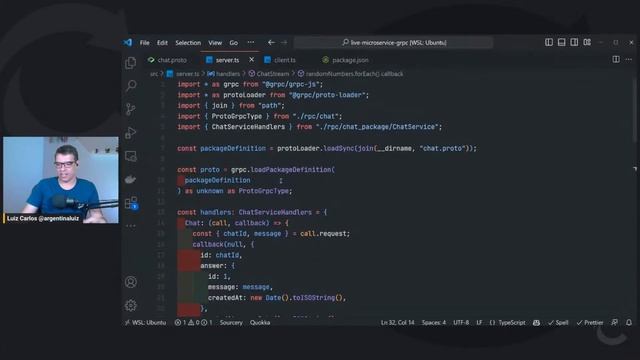This screenshot has width=640, height=360.
Task: Open the Selection menu
Action: pos(188,43)
